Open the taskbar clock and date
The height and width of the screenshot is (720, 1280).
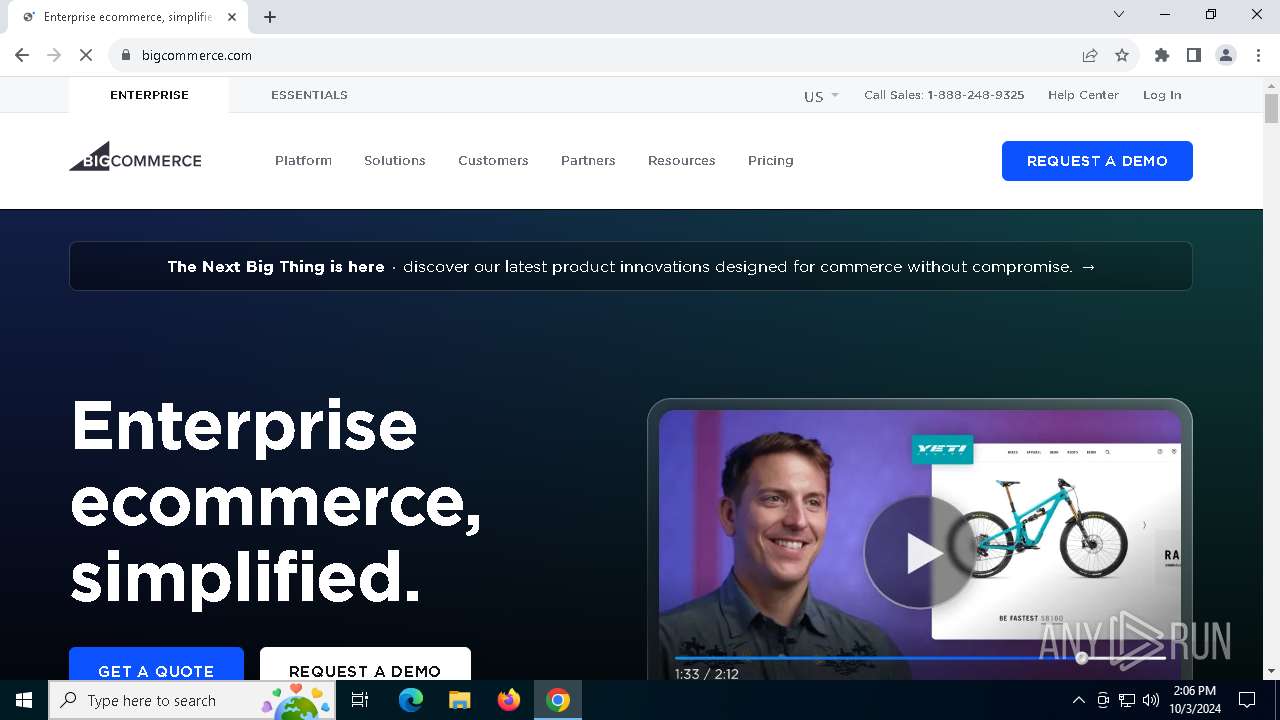(x=1194, y=700)
